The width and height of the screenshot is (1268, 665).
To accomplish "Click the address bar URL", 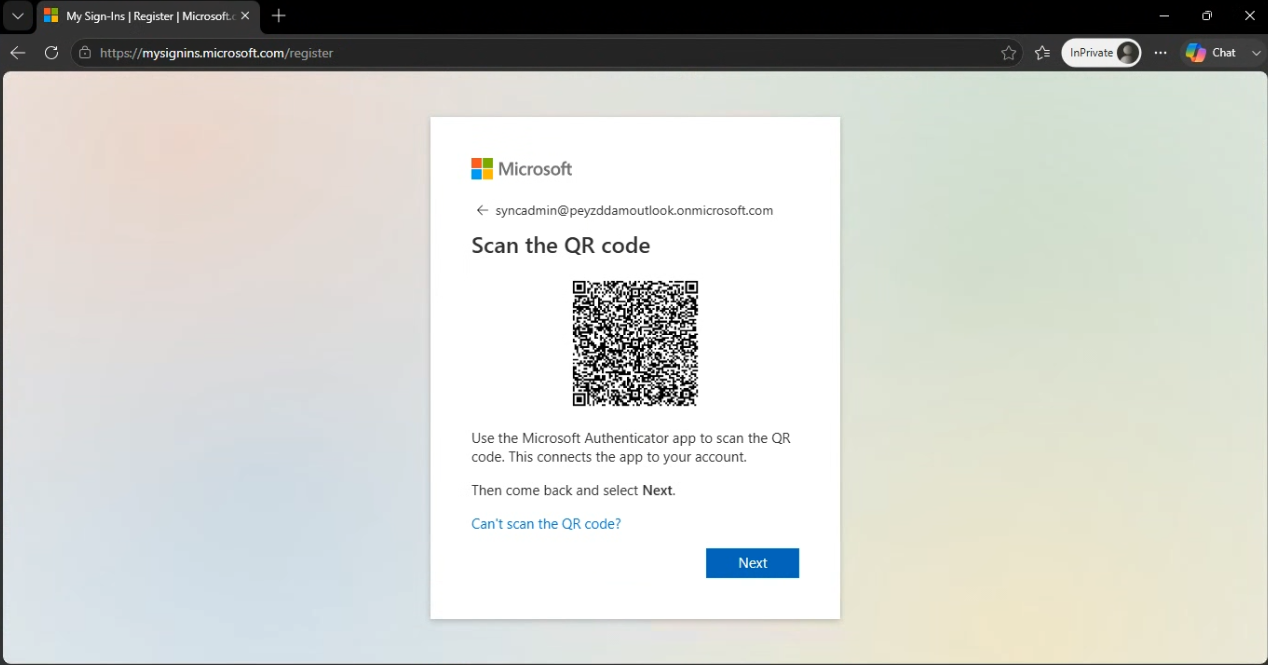I will click(x=216, y=53).
